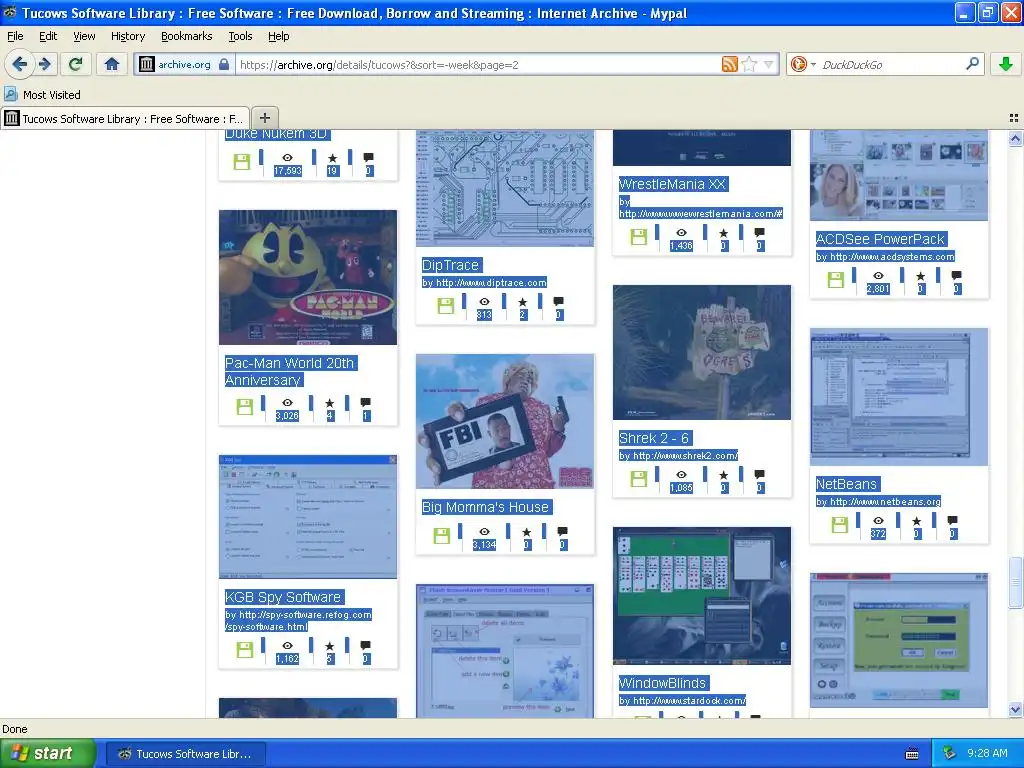Open the Help menu

pyautogui.click(x=278, y=36)
